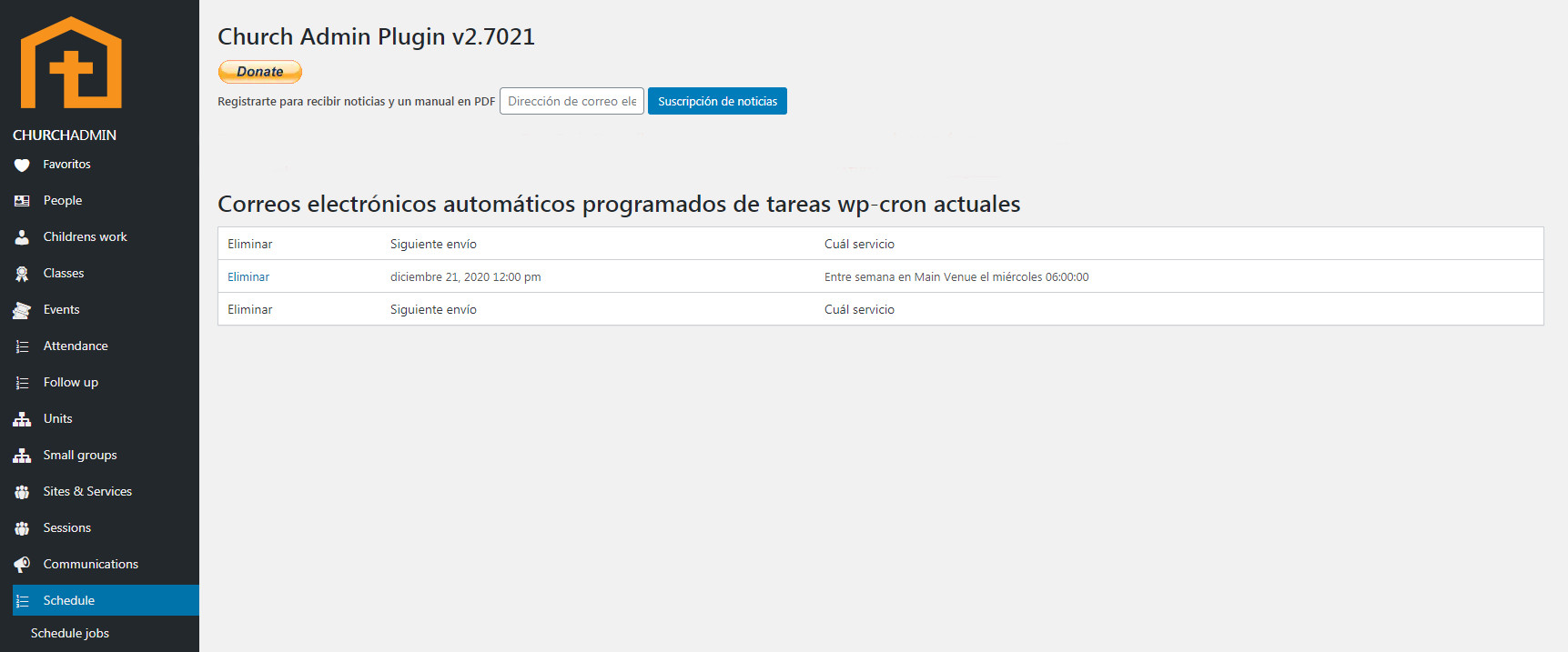Viewport: 1568px width, 652px height.
Task: Click the Siguiente envío column header
Action: click(433, 244)
